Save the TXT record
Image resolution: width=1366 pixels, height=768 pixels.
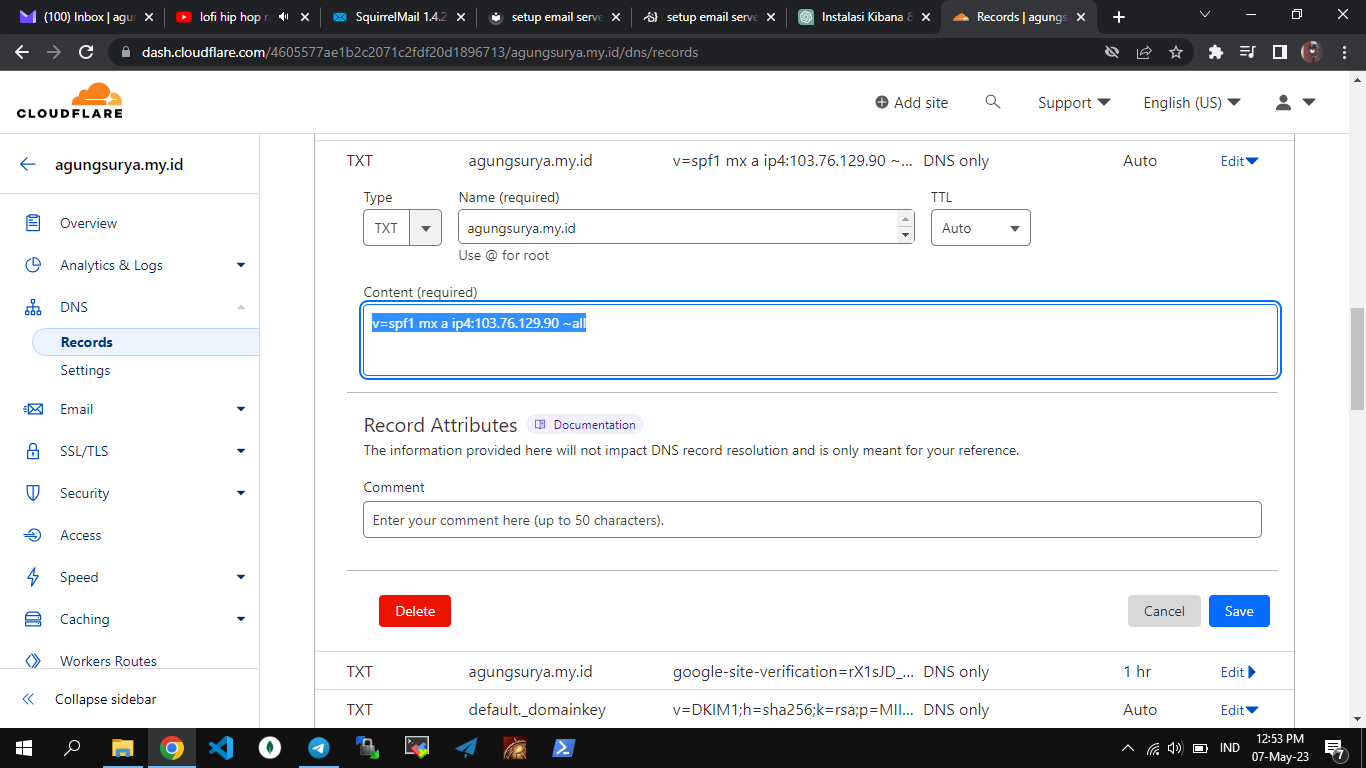click(x=1238, y=611)
